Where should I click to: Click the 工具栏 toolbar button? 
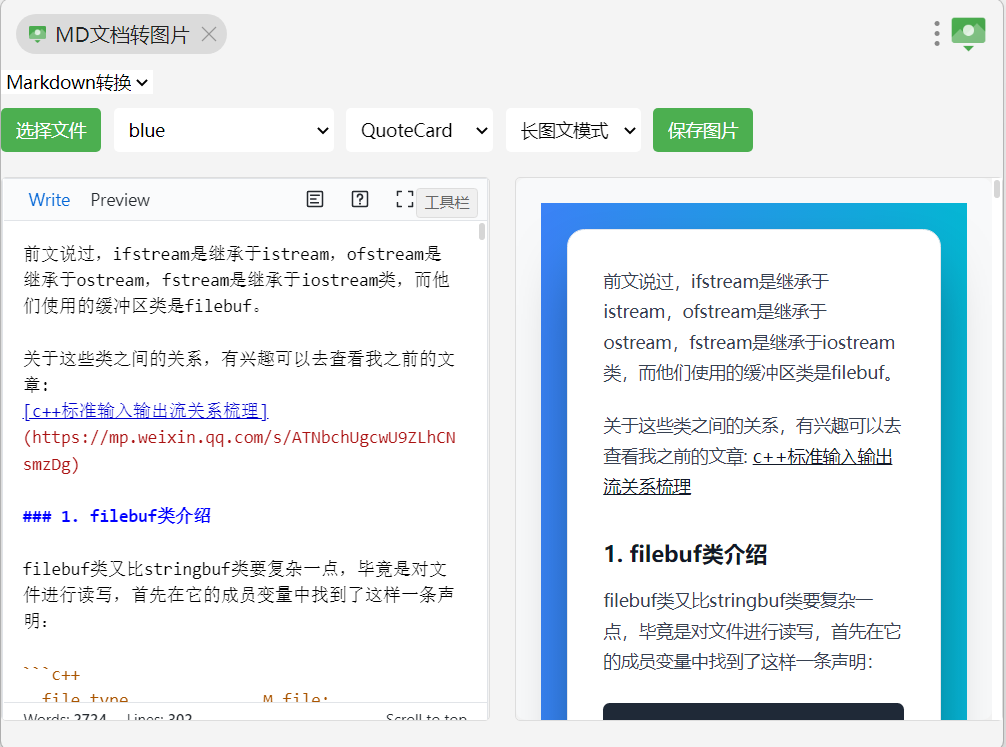click(447, 203)
